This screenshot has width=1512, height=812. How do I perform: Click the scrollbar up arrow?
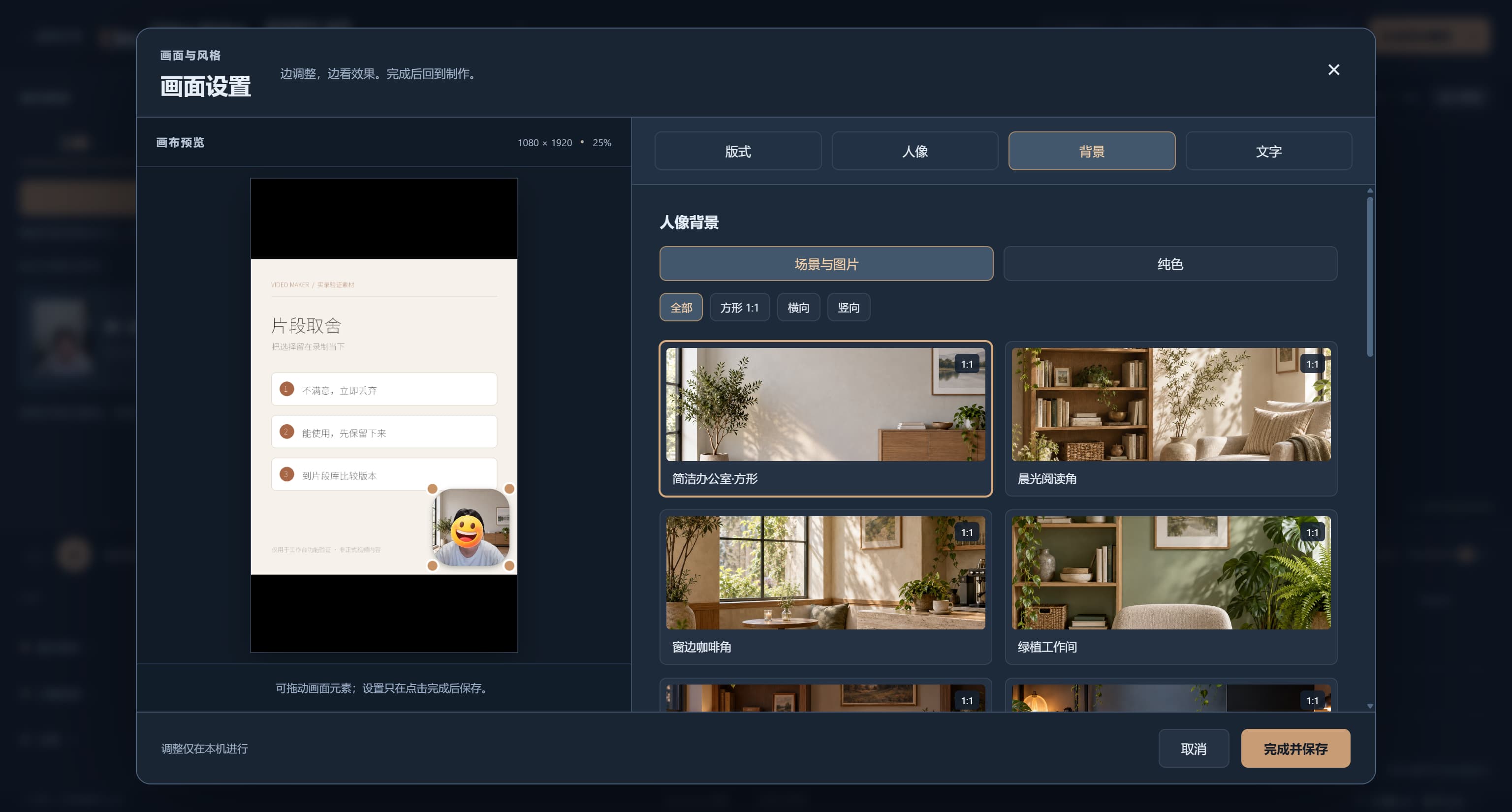coord(1370,190)
